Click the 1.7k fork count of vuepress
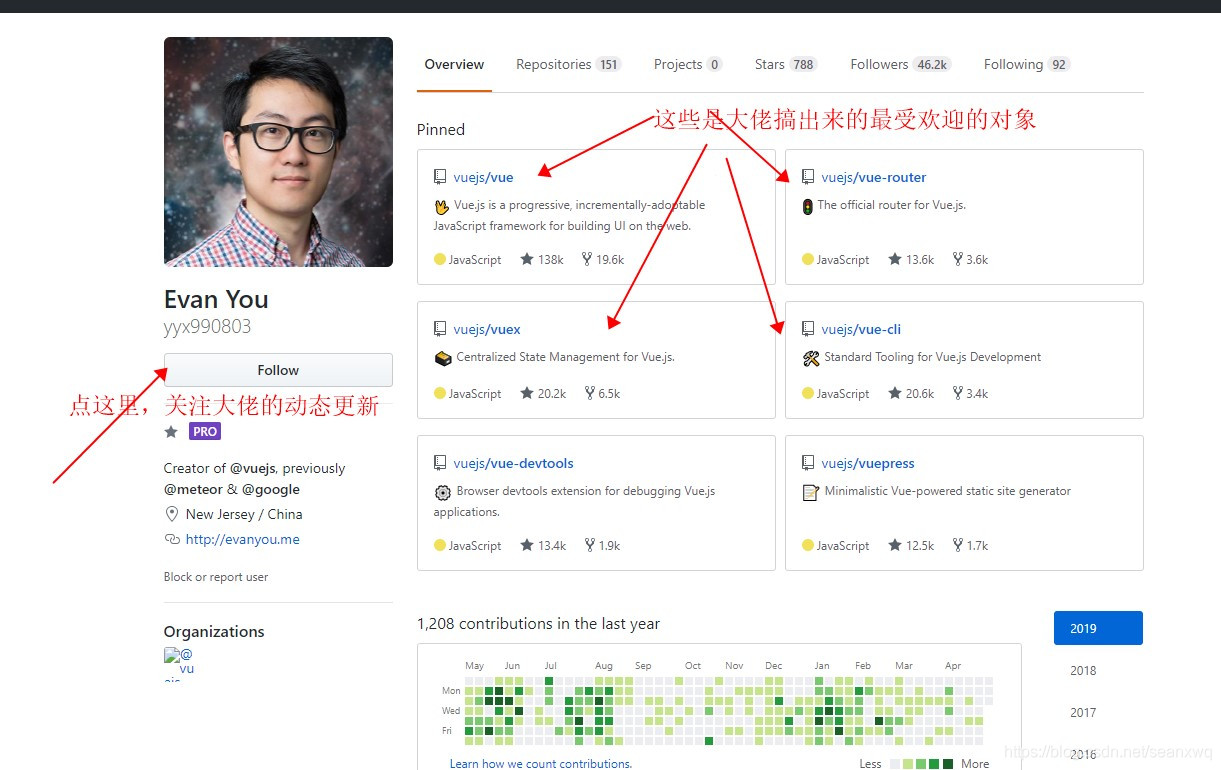Viewport: 1221px width, 770px height. pos(970,545)
